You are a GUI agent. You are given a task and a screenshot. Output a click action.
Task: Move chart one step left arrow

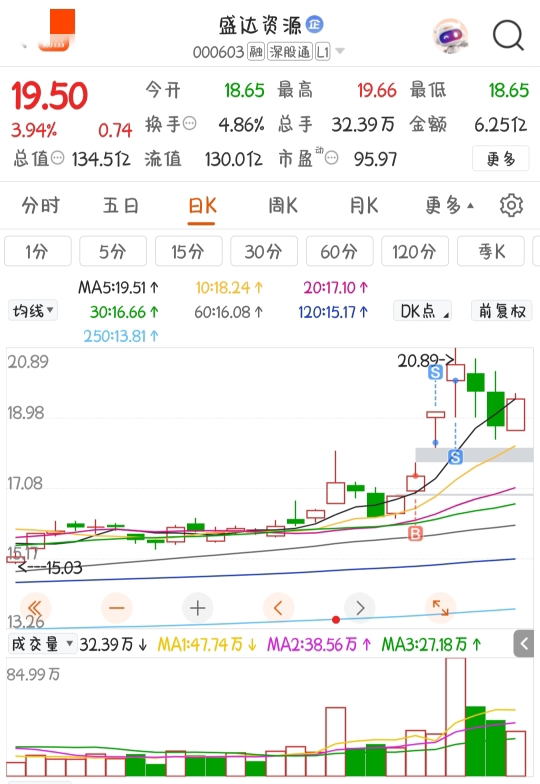(278, 608)
